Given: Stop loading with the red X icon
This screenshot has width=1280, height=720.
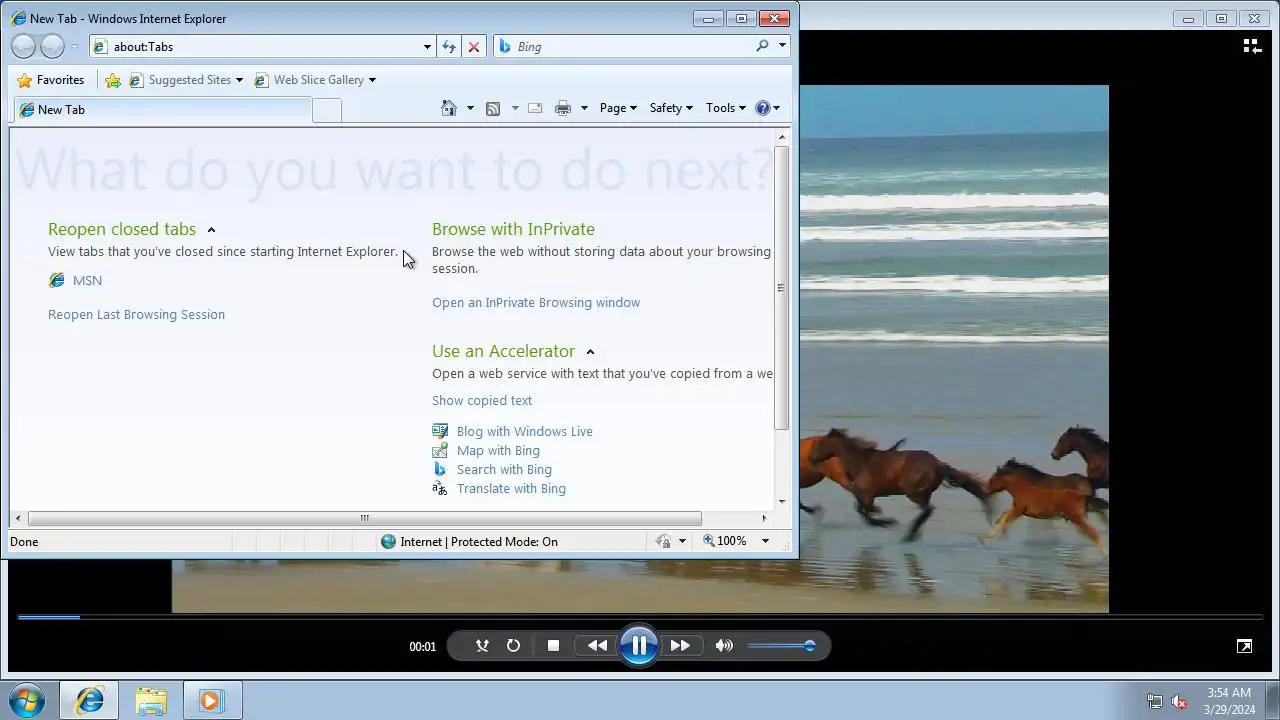Looking at the screenshot, I should pyautogui.click(x=474, y=46).
